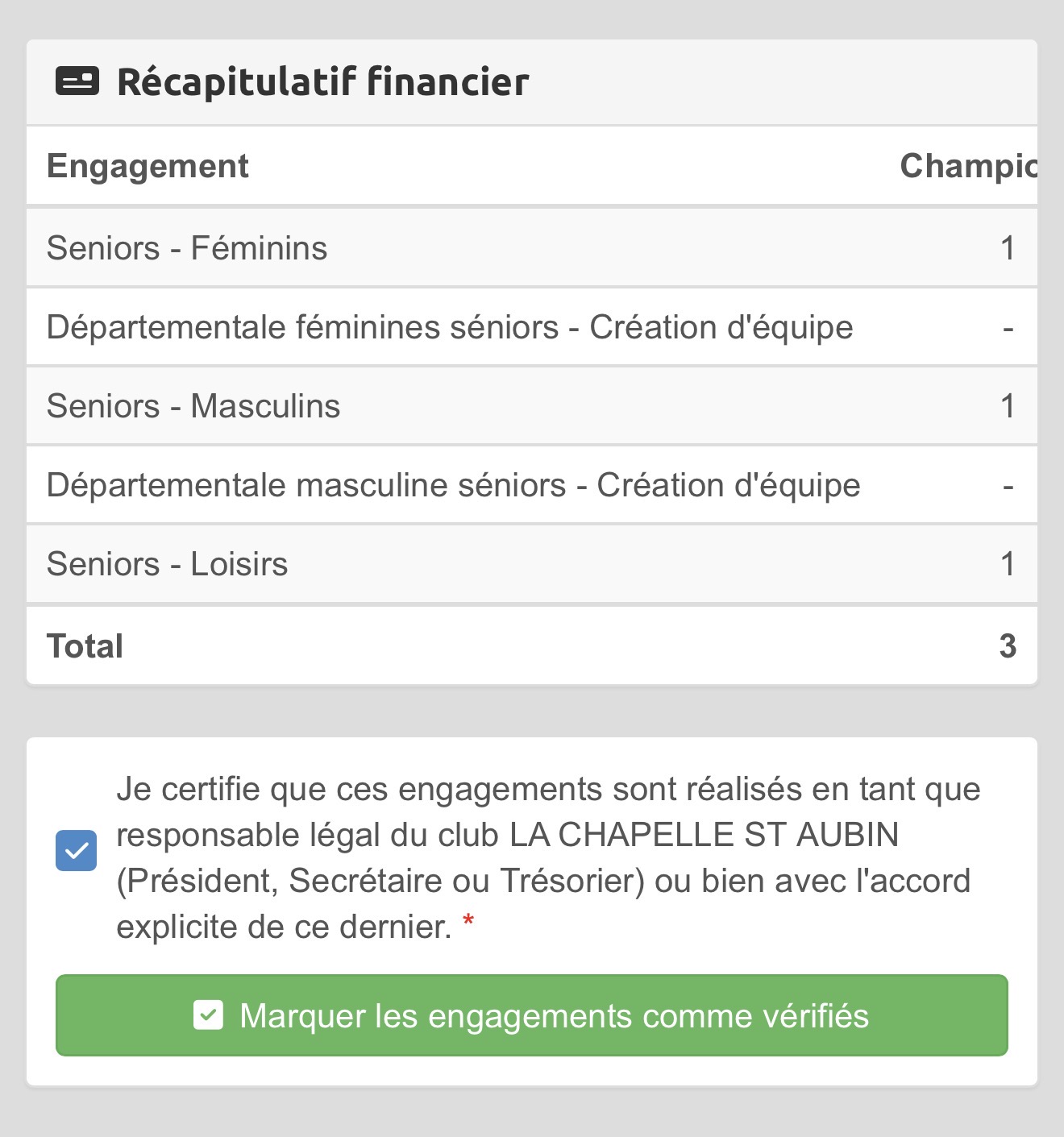Click the count 1 for Seniors - Féminins
This screenshot has height=1137, width=1064.
(x=1008, y=248)
